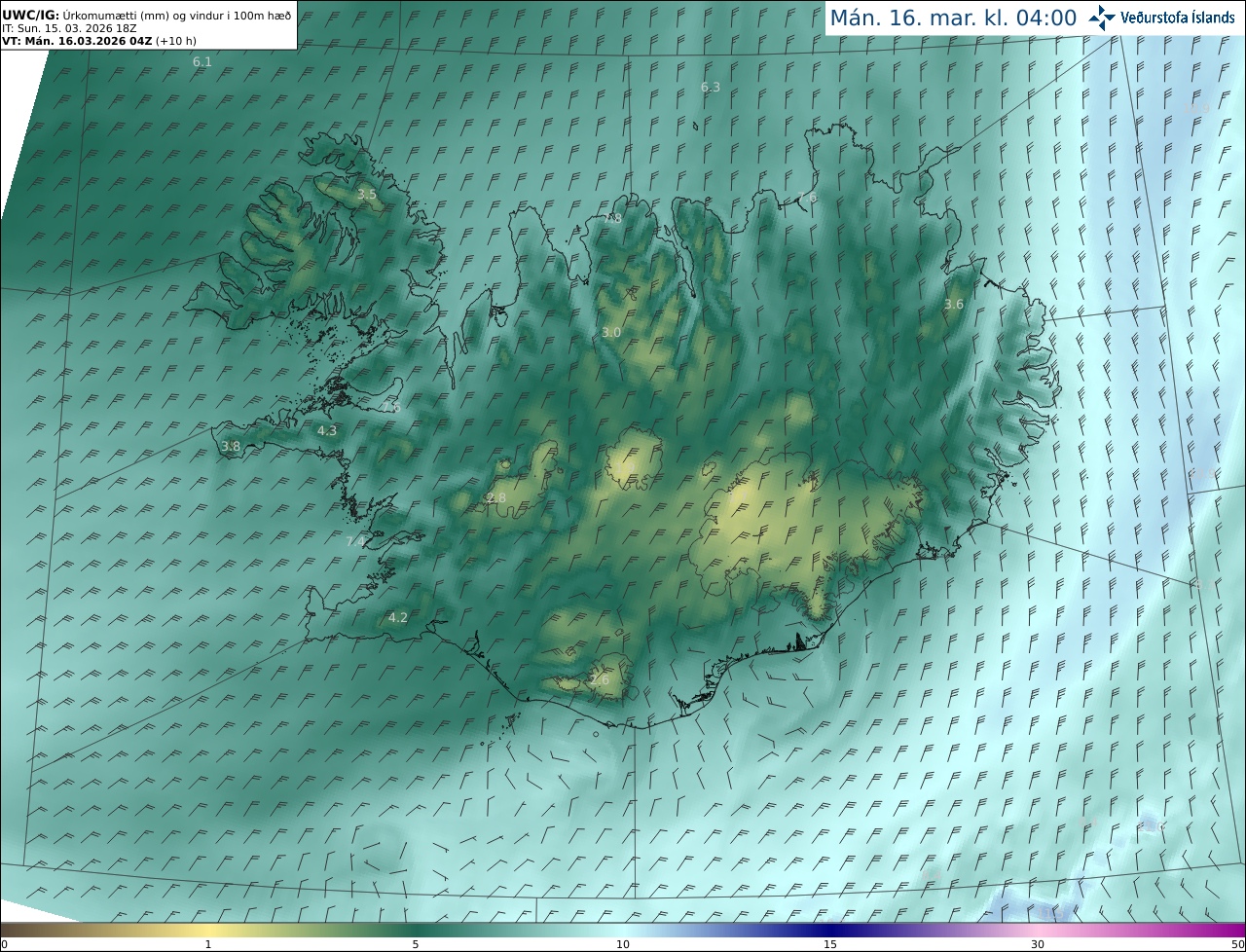Click the colour scale label 5
The height and width of the screenshot is (952, 1246).
click(416, 944)
